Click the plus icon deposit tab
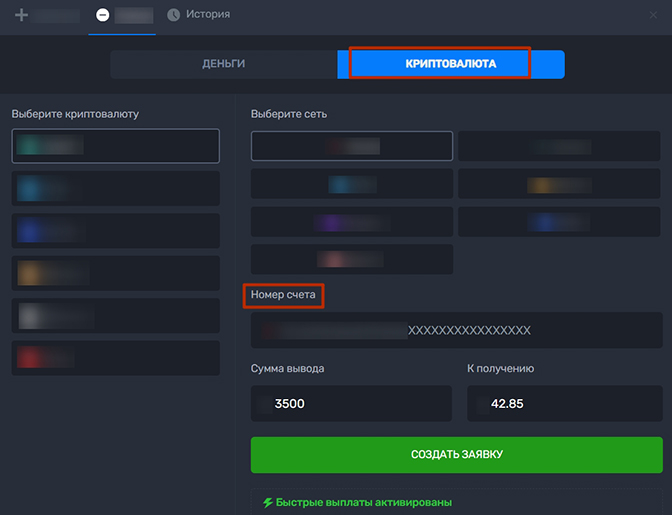 (x=46, y=15)
